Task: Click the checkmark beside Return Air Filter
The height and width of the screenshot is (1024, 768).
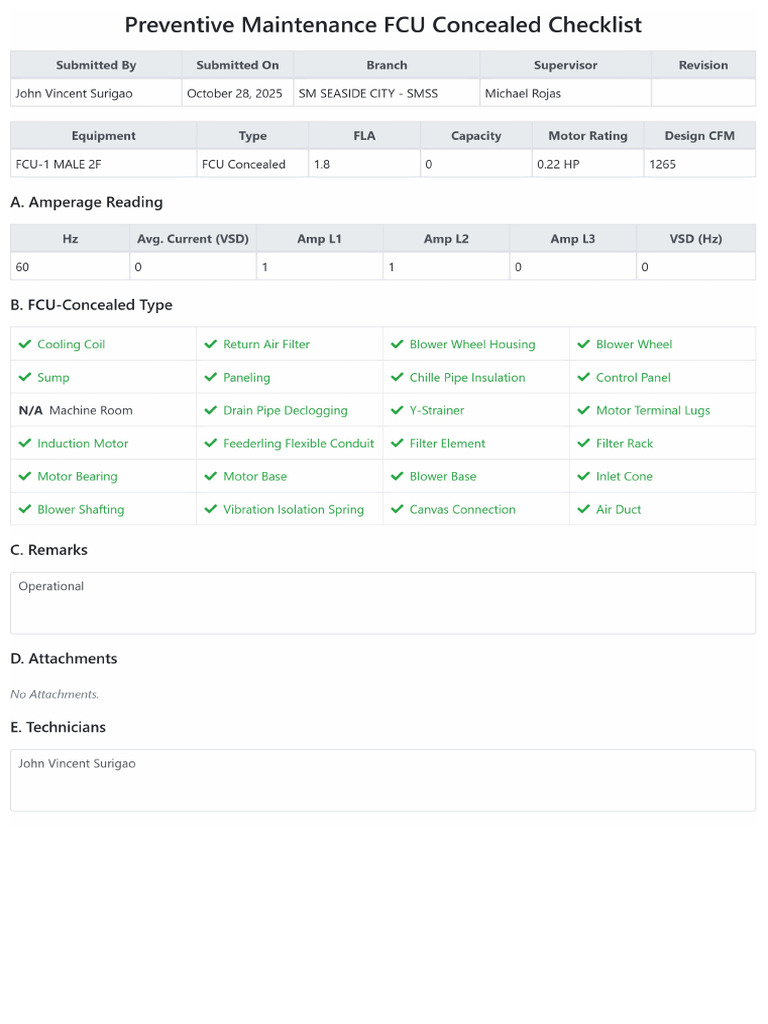Action: pyautogui.click(x=211, y=344)
